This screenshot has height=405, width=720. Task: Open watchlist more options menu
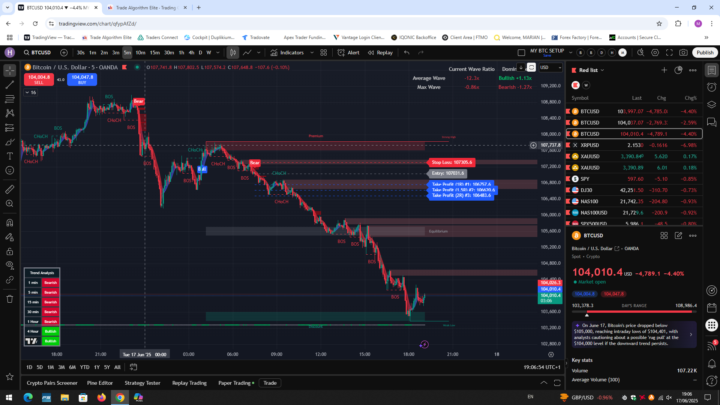tap(692, 70)
